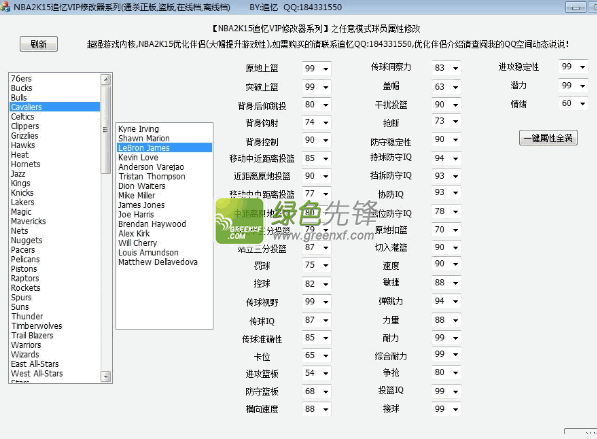
Task: Click the team list scrollbar thumb
Action: coord(106,129)
